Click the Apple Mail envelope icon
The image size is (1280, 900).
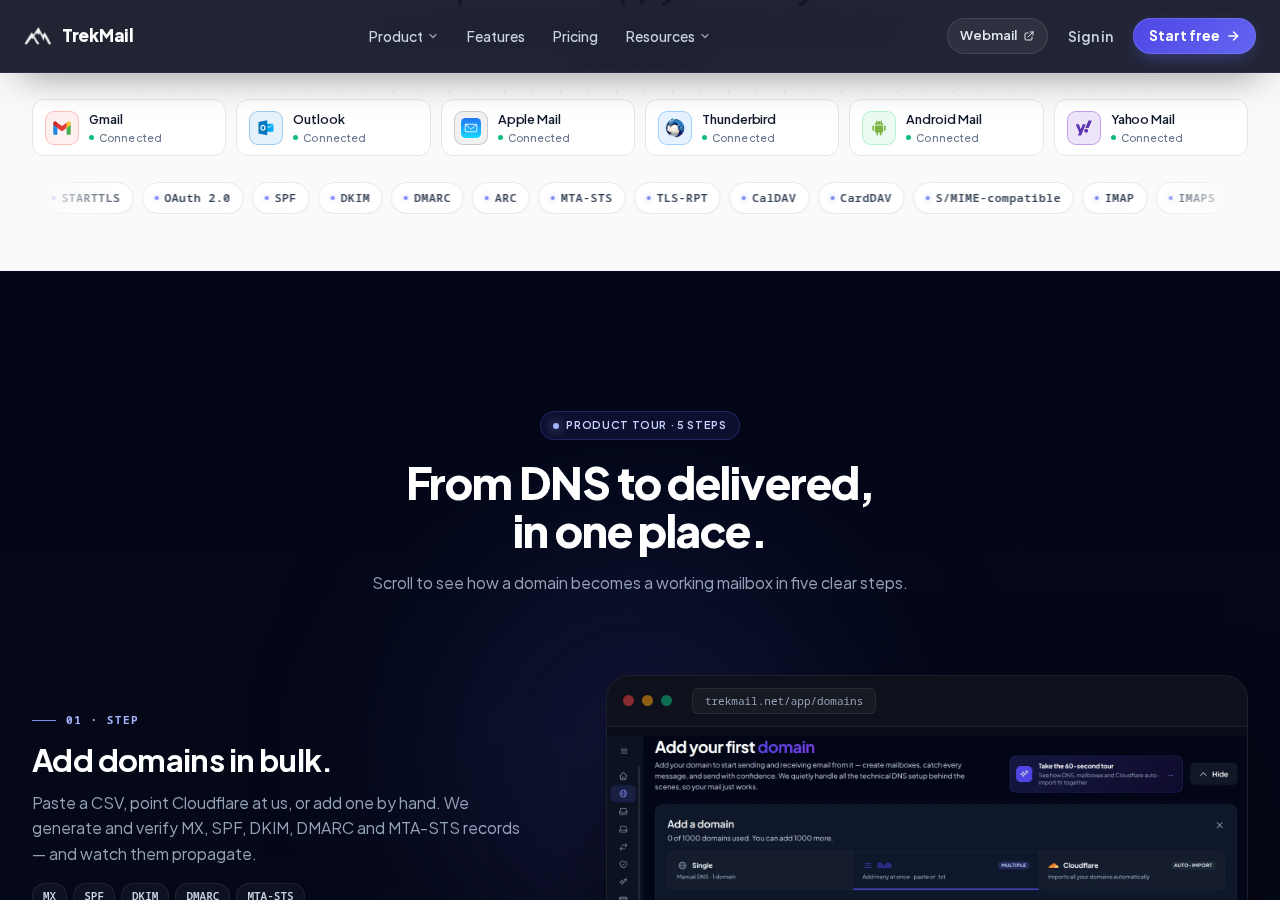(x=471, y=128)
